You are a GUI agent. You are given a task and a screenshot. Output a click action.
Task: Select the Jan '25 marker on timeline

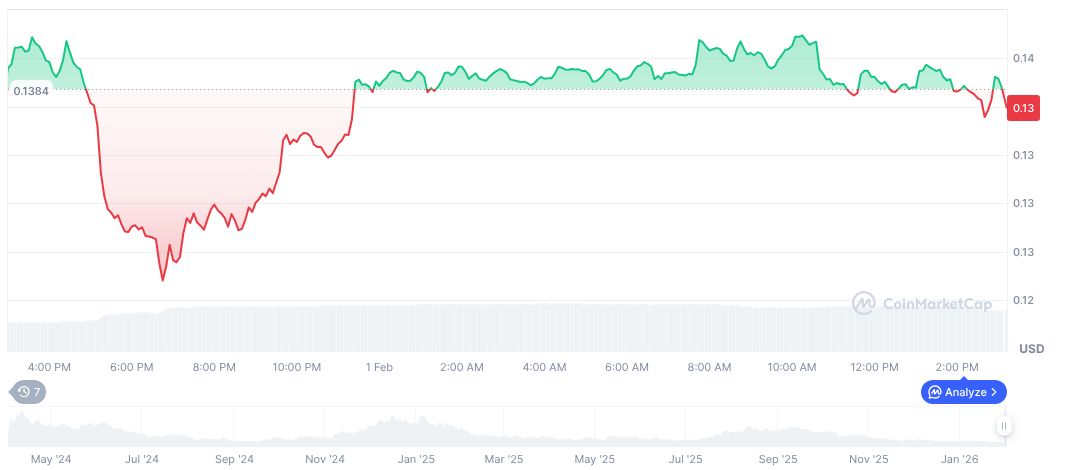click(416, 460)
